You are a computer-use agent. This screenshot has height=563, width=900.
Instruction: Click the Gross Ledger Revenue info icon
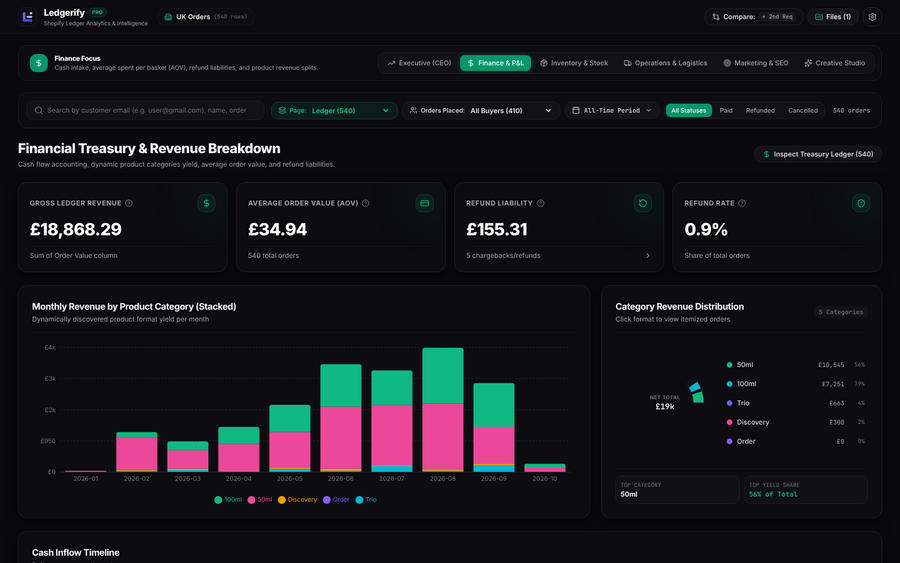coord(129,203)
